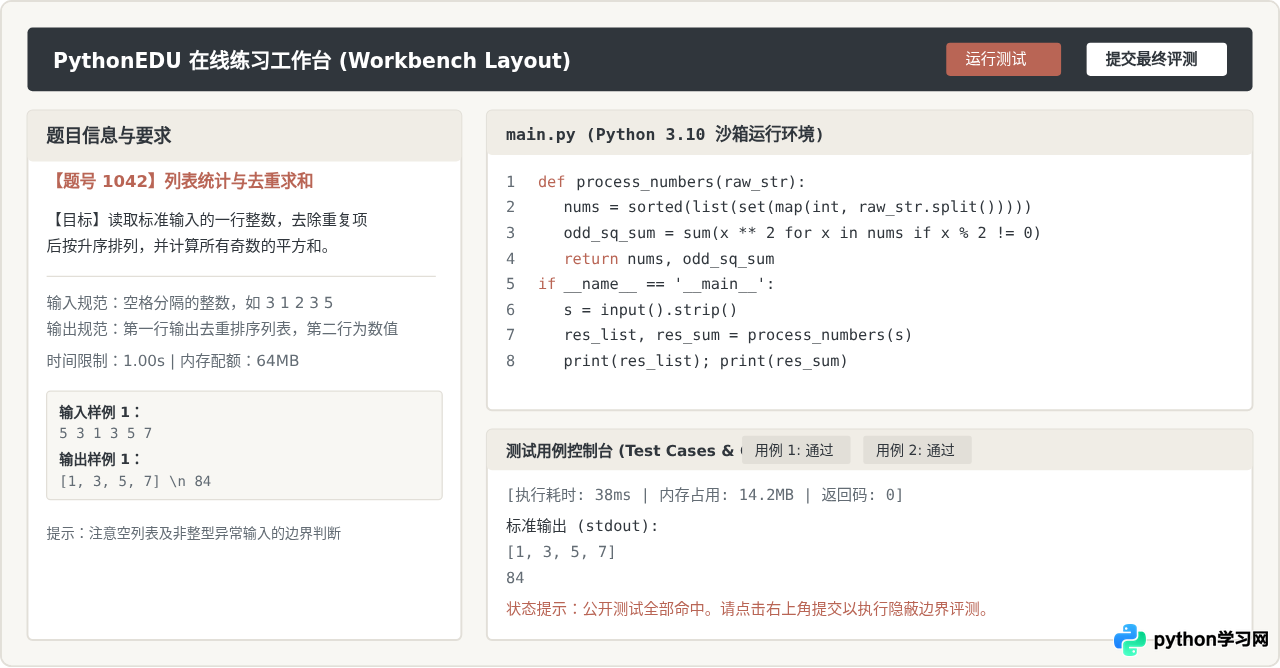Select sample input 5 3 1 3 5 7
The height and width of the screenshot is (668, 1280).
[x=105, y=433]
